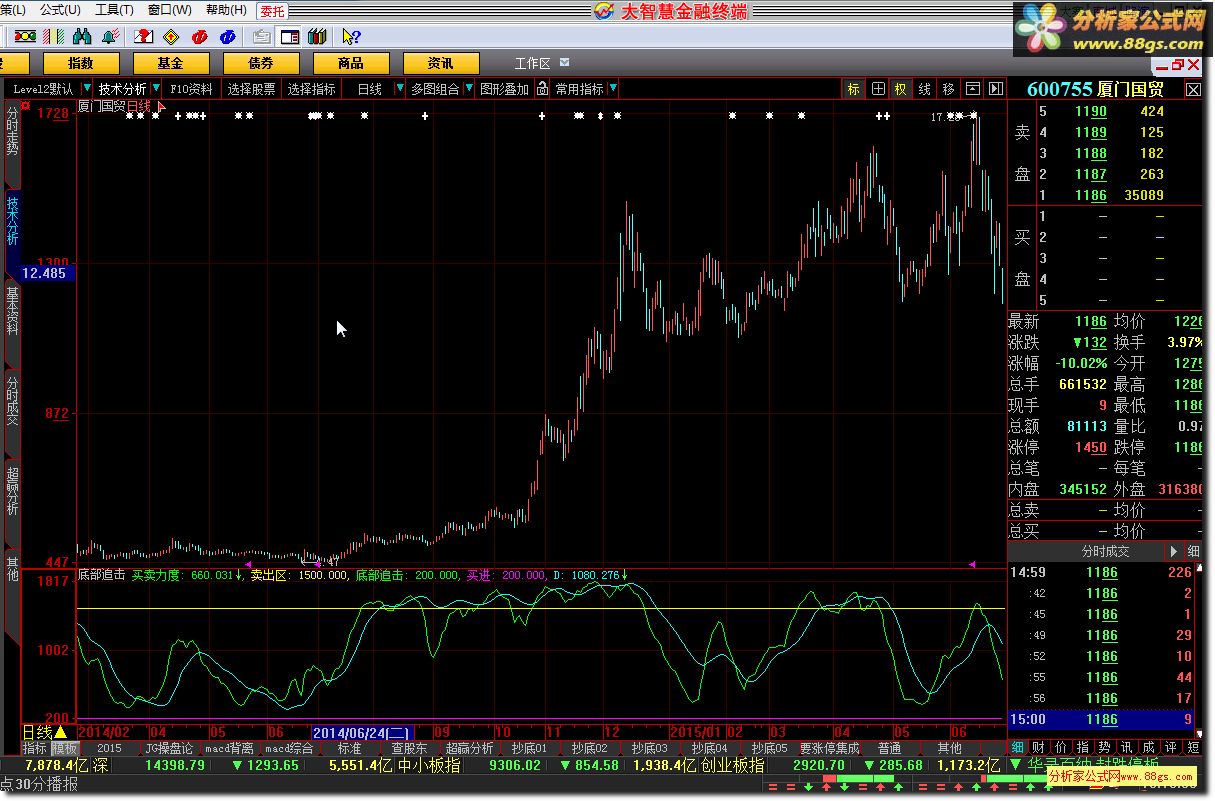
Task: Click the 指数 yellow button
Action: pyautogui.click(x=81, y=63)
